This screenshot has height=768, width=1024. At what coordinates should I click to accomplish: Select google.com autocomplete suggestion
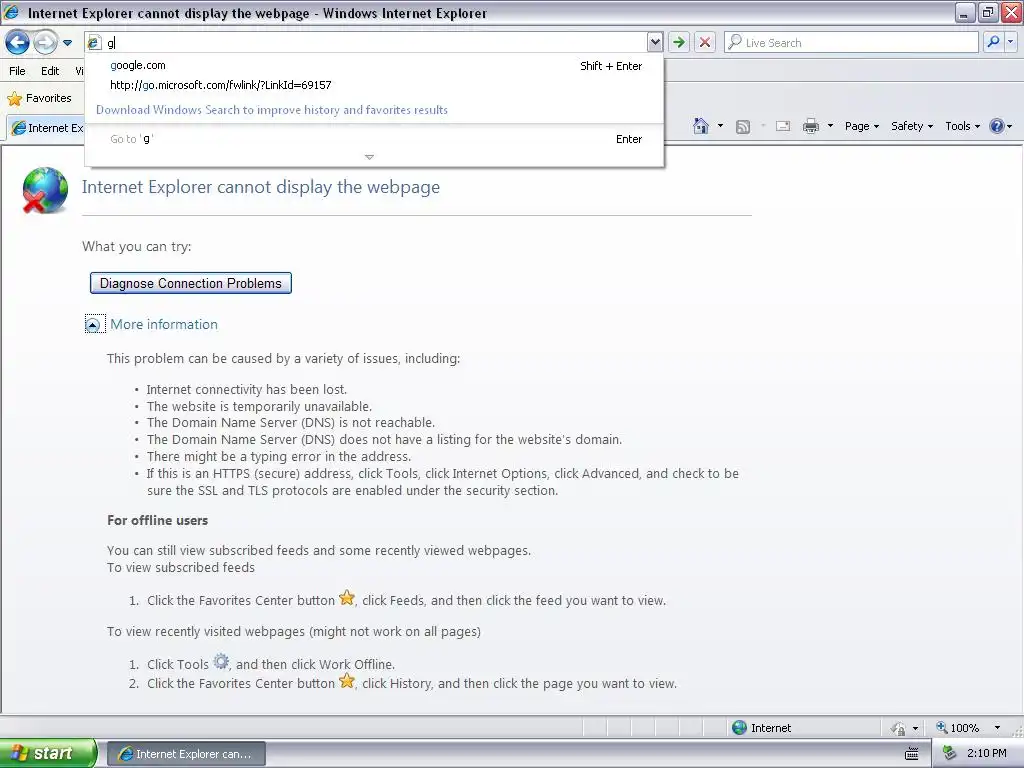(376, 66)
